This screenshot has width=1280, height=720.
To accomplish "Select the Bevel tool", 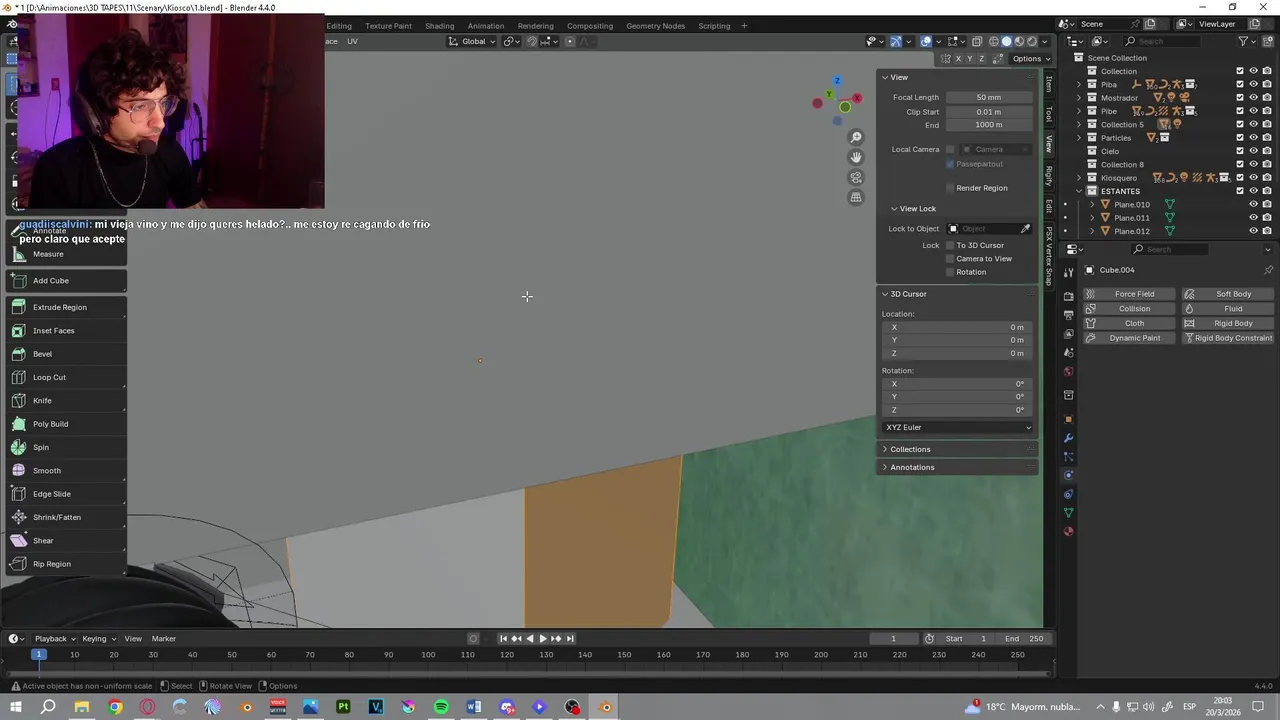I will (x=66, y=354).
